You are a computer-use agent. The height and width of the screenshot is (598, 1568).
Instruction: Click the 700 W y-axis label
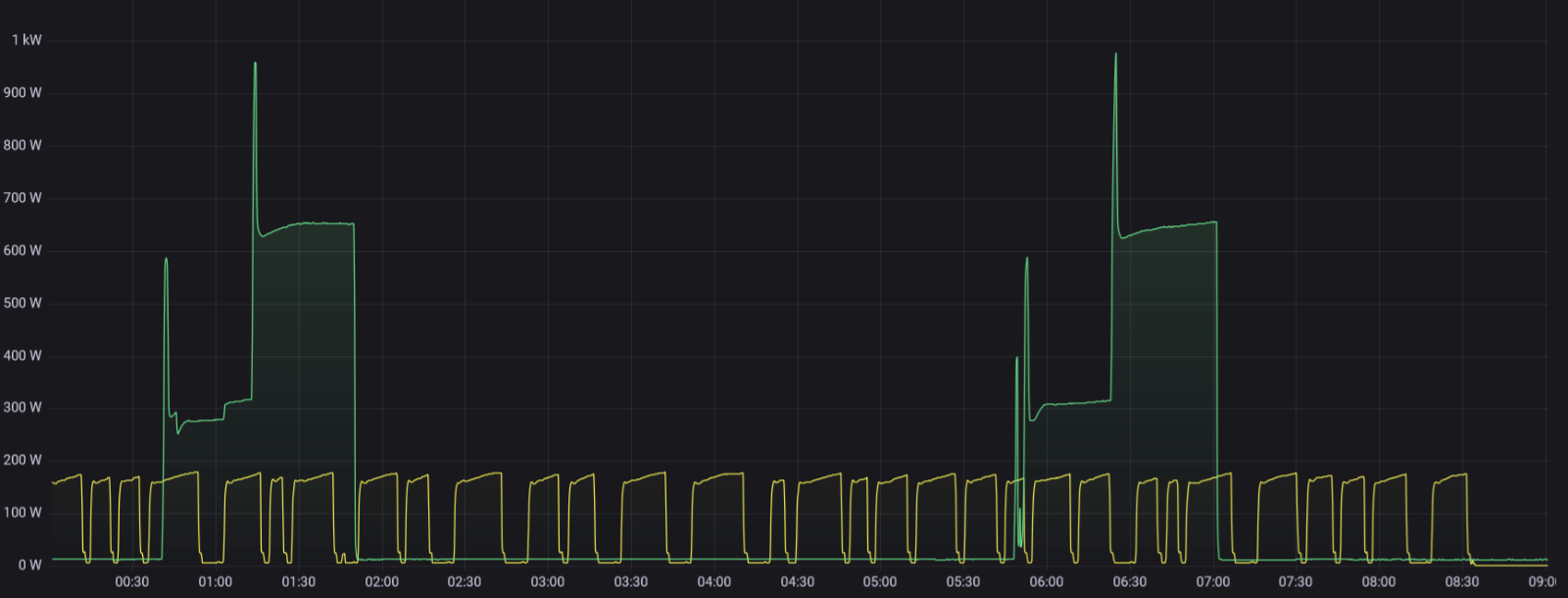(23, 198)
